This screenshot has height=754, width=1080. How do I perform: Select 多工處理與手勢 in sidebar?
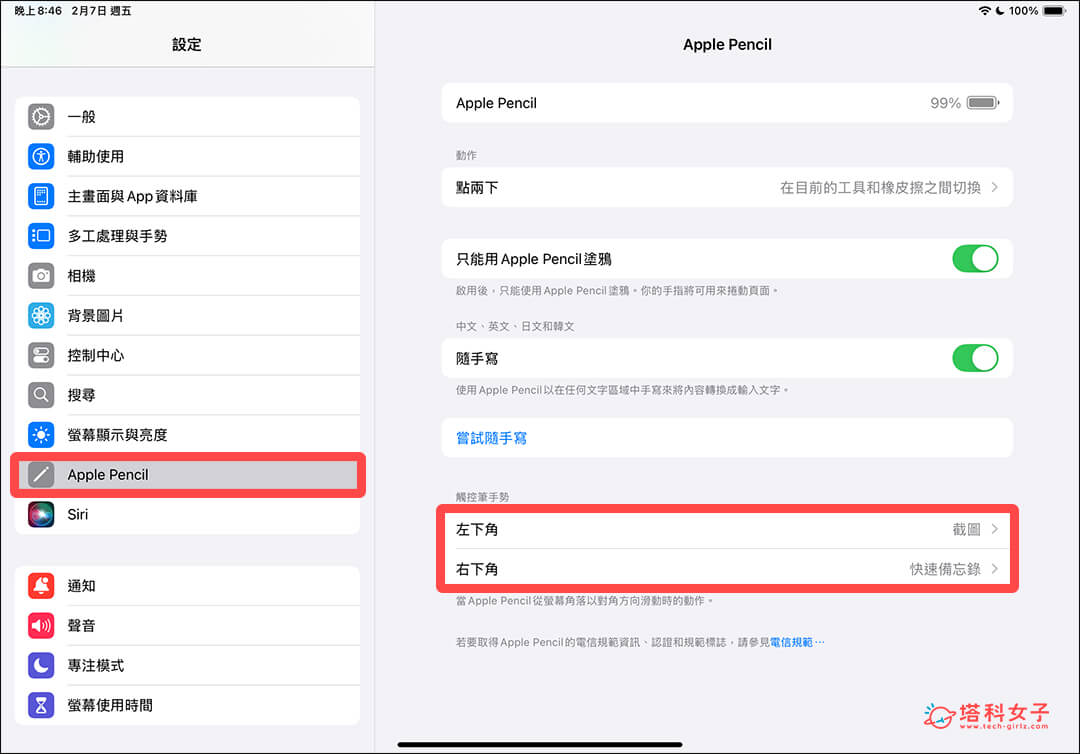pyautogui.click(x=187, y=235)
